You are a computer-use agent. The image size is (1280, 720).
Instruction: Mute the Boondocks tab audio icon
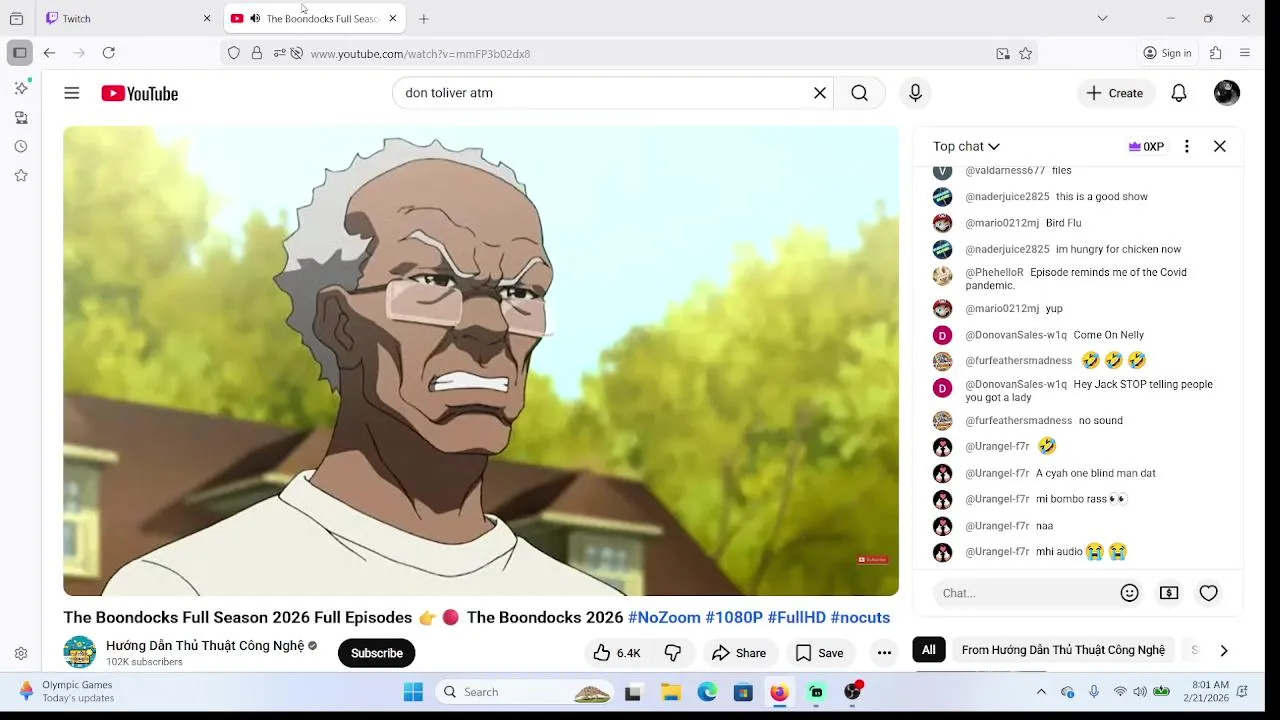coord(254,18)
